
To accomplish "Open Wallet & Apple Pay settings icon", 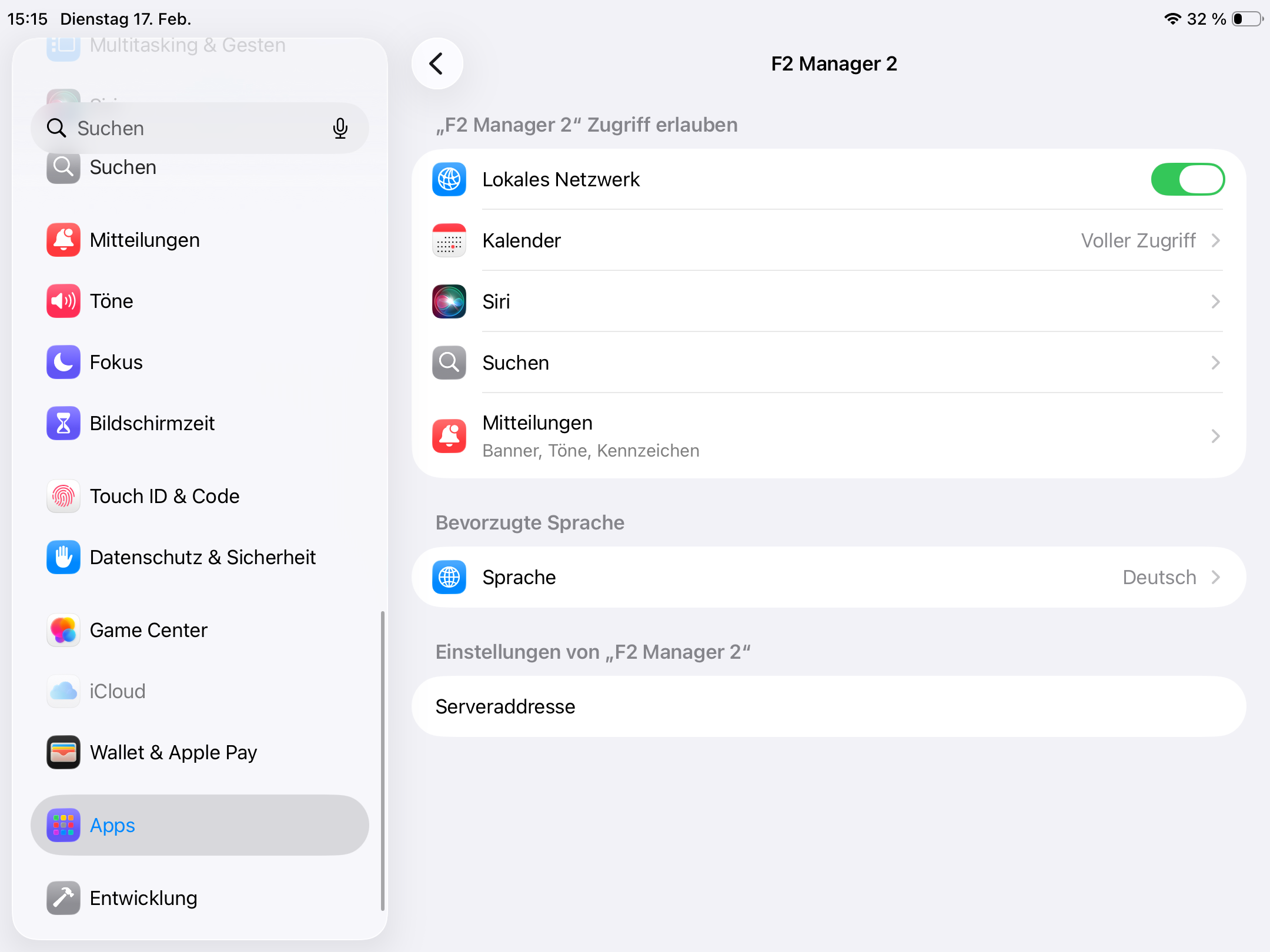I will click(63, 752).
